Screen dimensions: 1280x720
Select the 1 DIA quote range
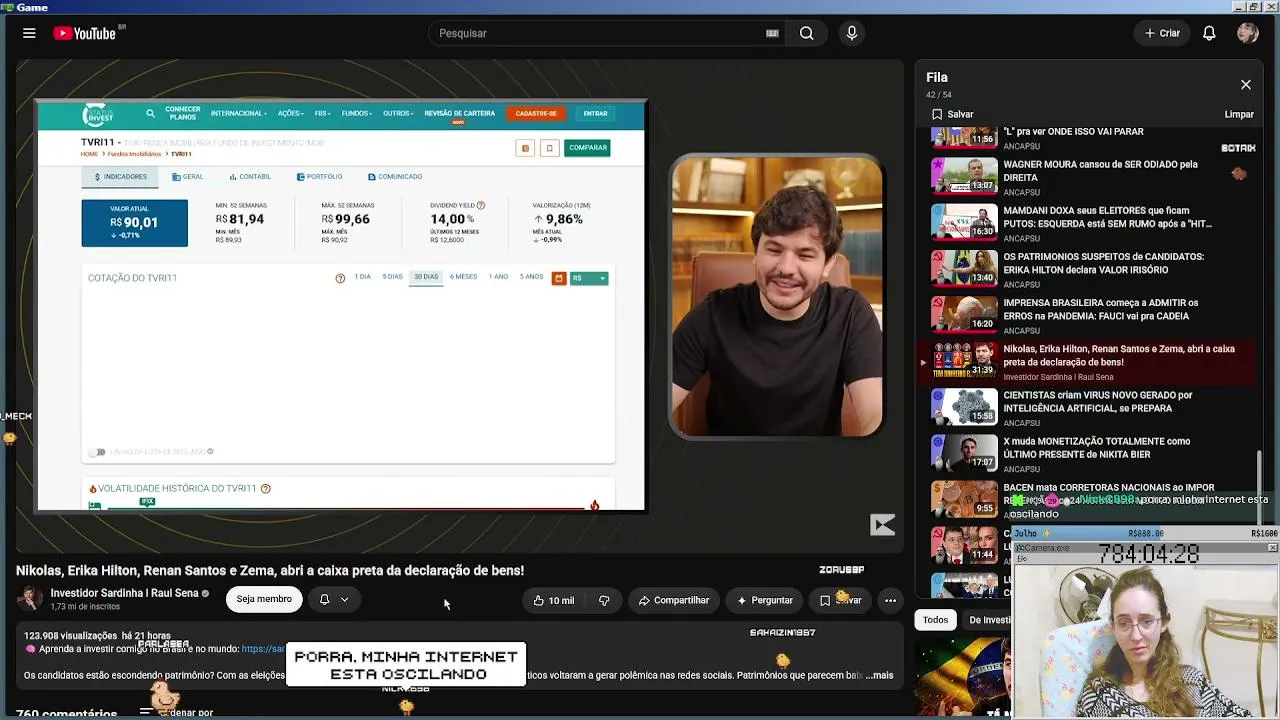coord(362,277)
